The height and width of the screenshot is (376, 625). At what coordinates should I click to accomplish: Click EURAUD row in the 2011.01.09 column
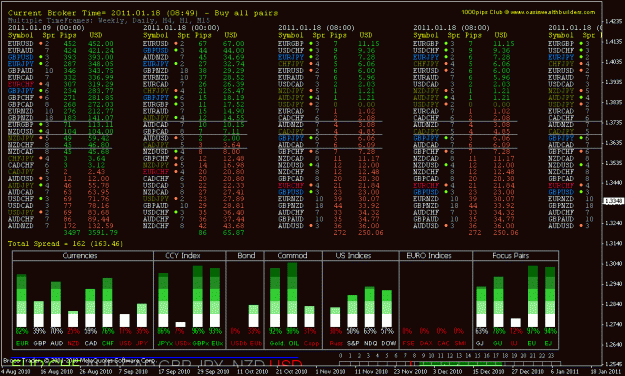pyautogui.click(x=61, y=50)
